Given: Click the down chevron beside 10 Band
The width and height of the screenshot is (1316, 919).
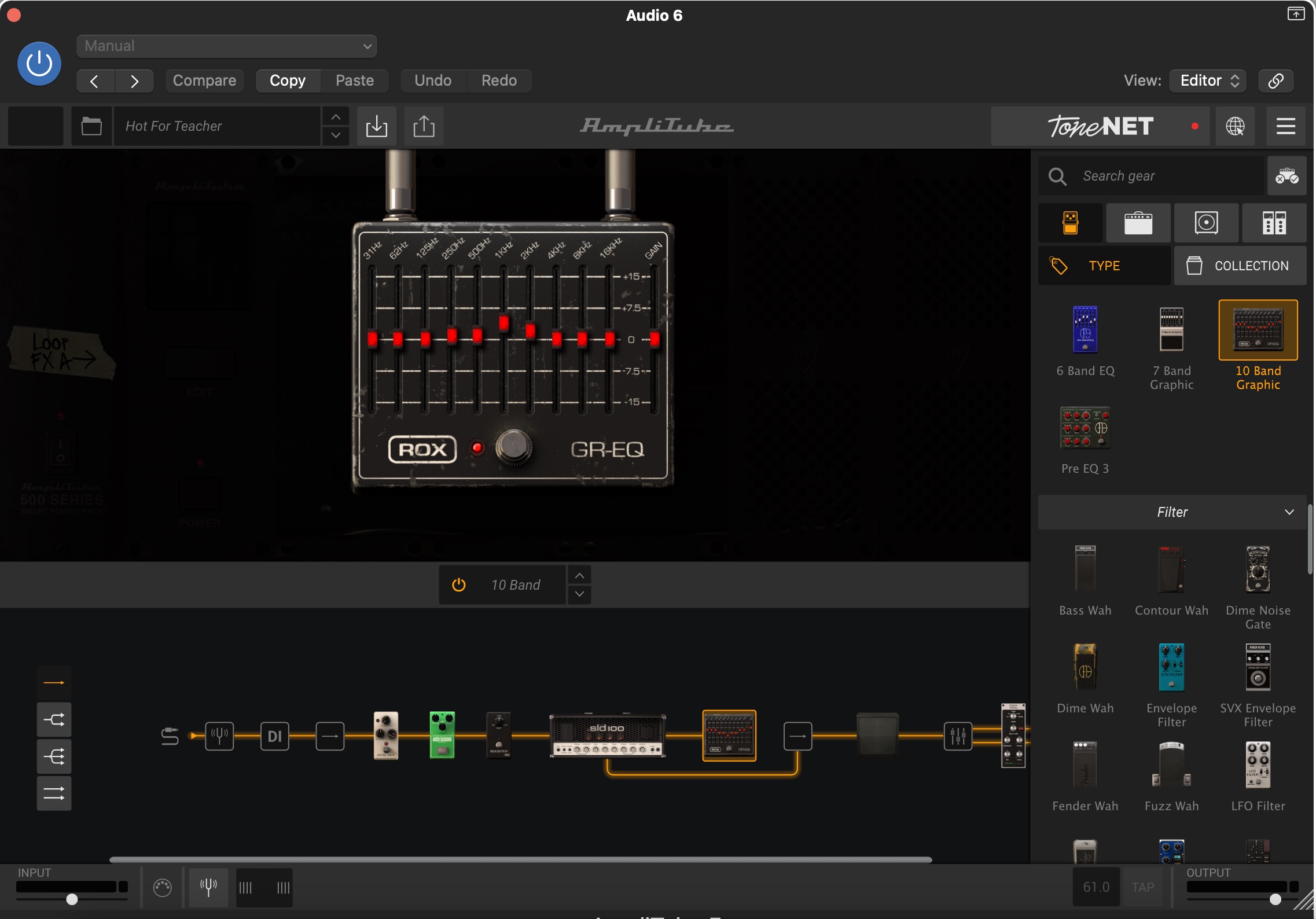Looking at the screenshot, I should point(579,594).
